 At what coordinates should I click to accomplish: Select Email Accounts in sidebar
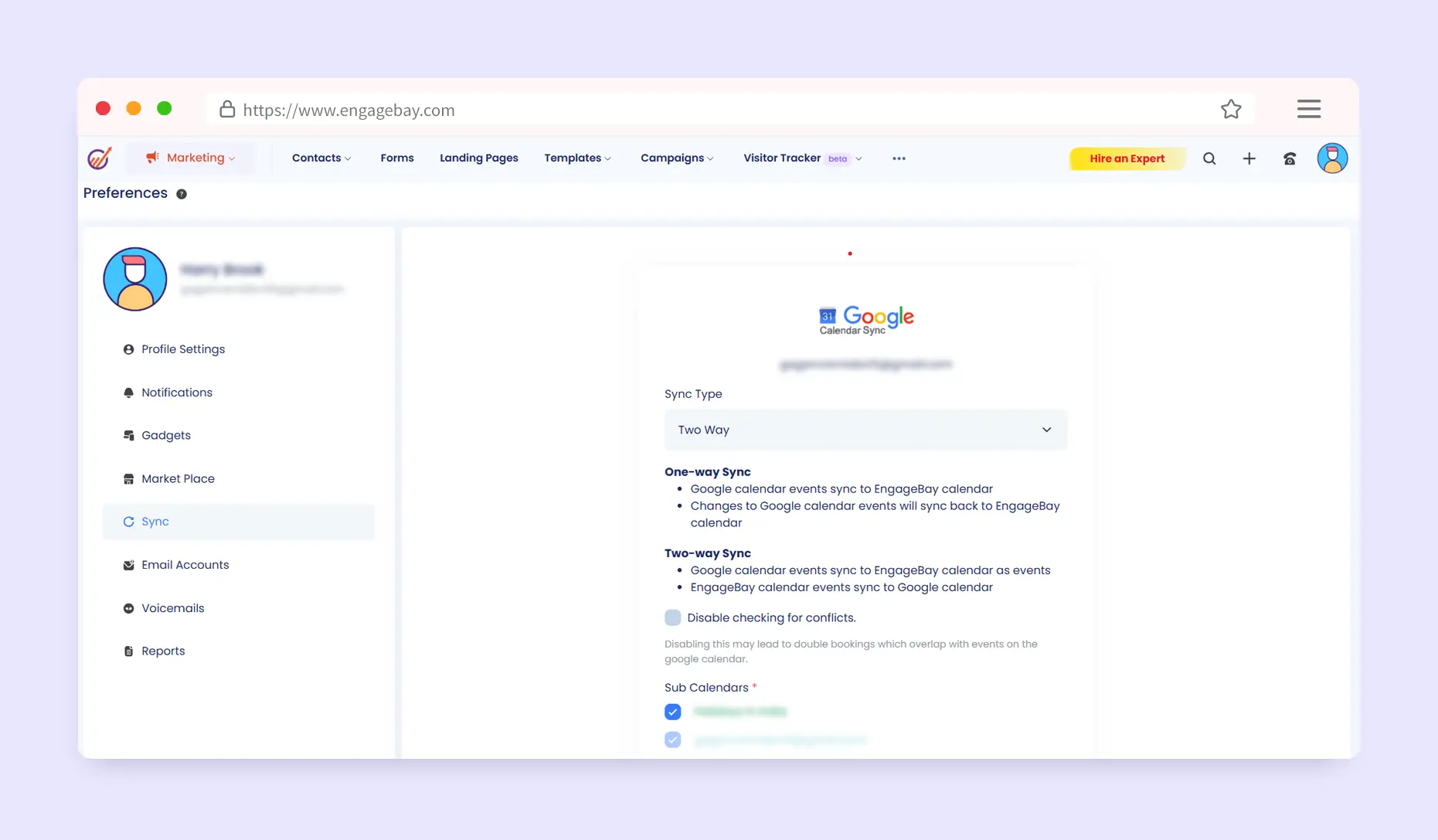pos(185,565)
